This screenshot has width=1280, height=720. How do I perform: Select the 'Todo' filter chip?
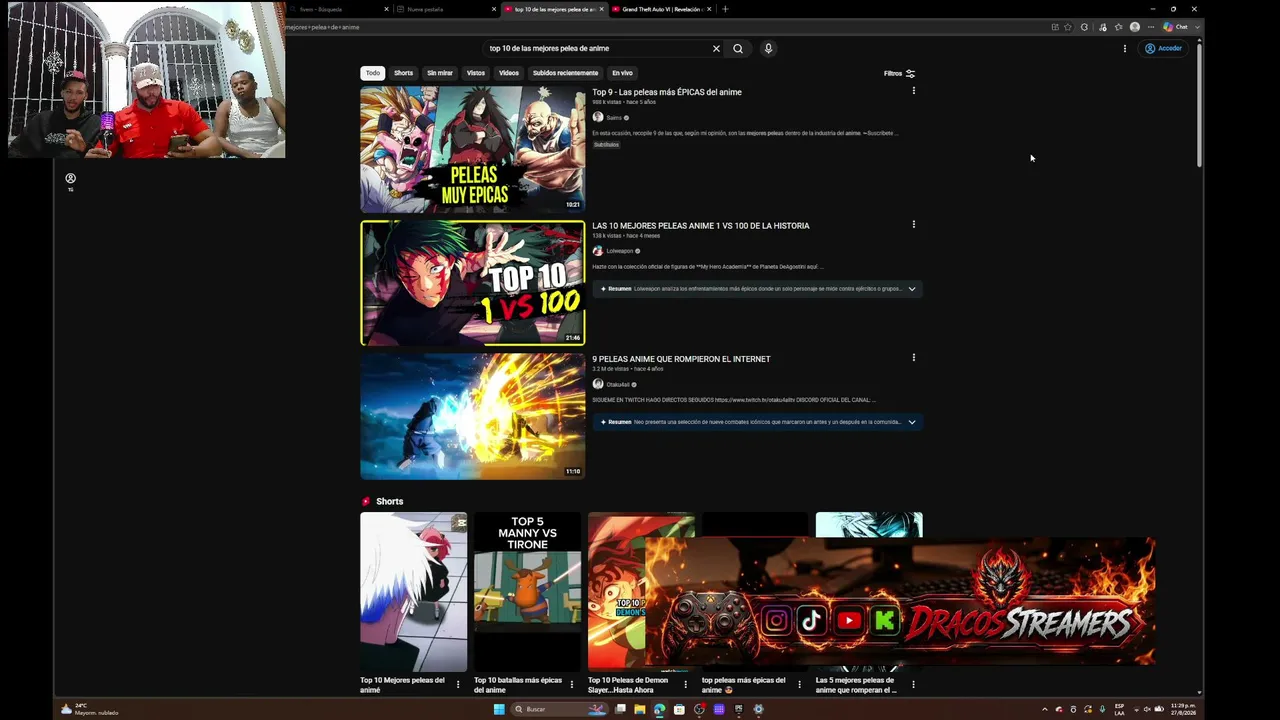point(373,73)
